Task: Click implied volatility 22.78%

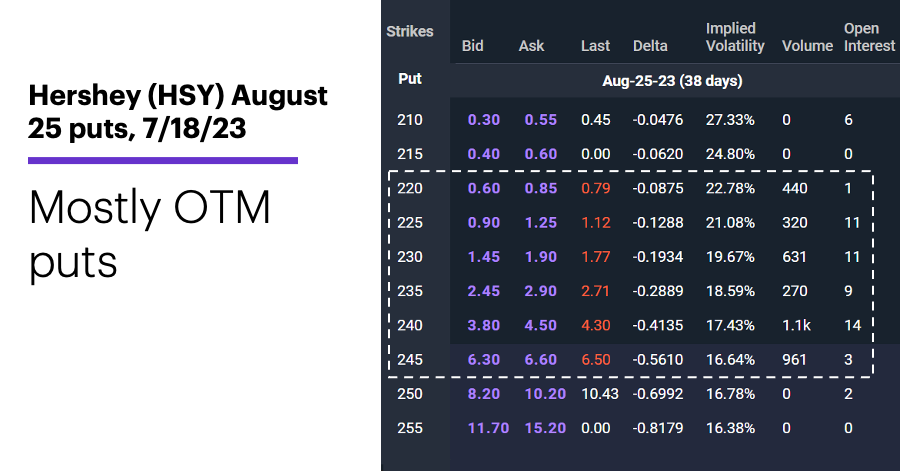Action: (730, 188)
